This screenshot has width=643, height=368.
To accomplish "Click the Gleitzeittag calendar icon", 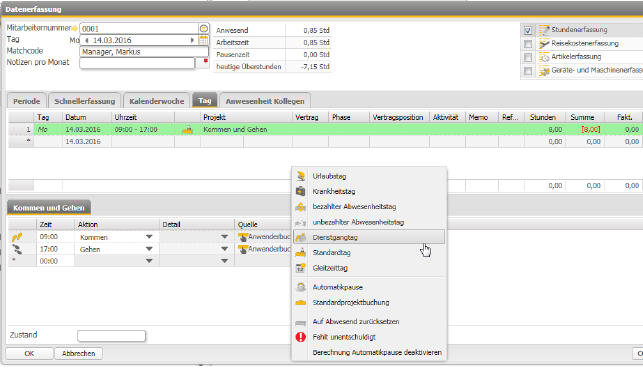I will (301, 268).
